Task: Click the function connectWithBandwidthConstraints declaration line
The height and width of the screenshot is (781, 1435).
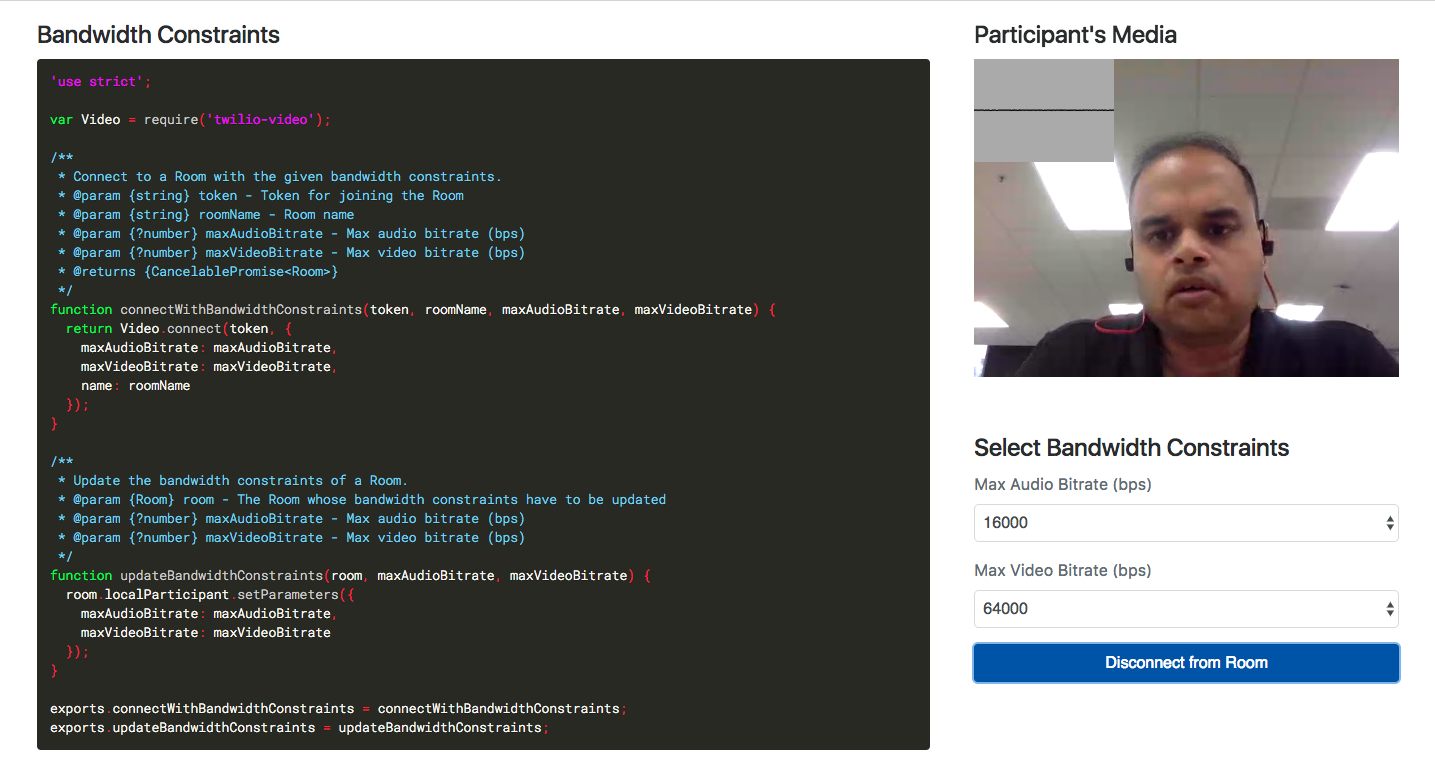Action: [413, 310]
